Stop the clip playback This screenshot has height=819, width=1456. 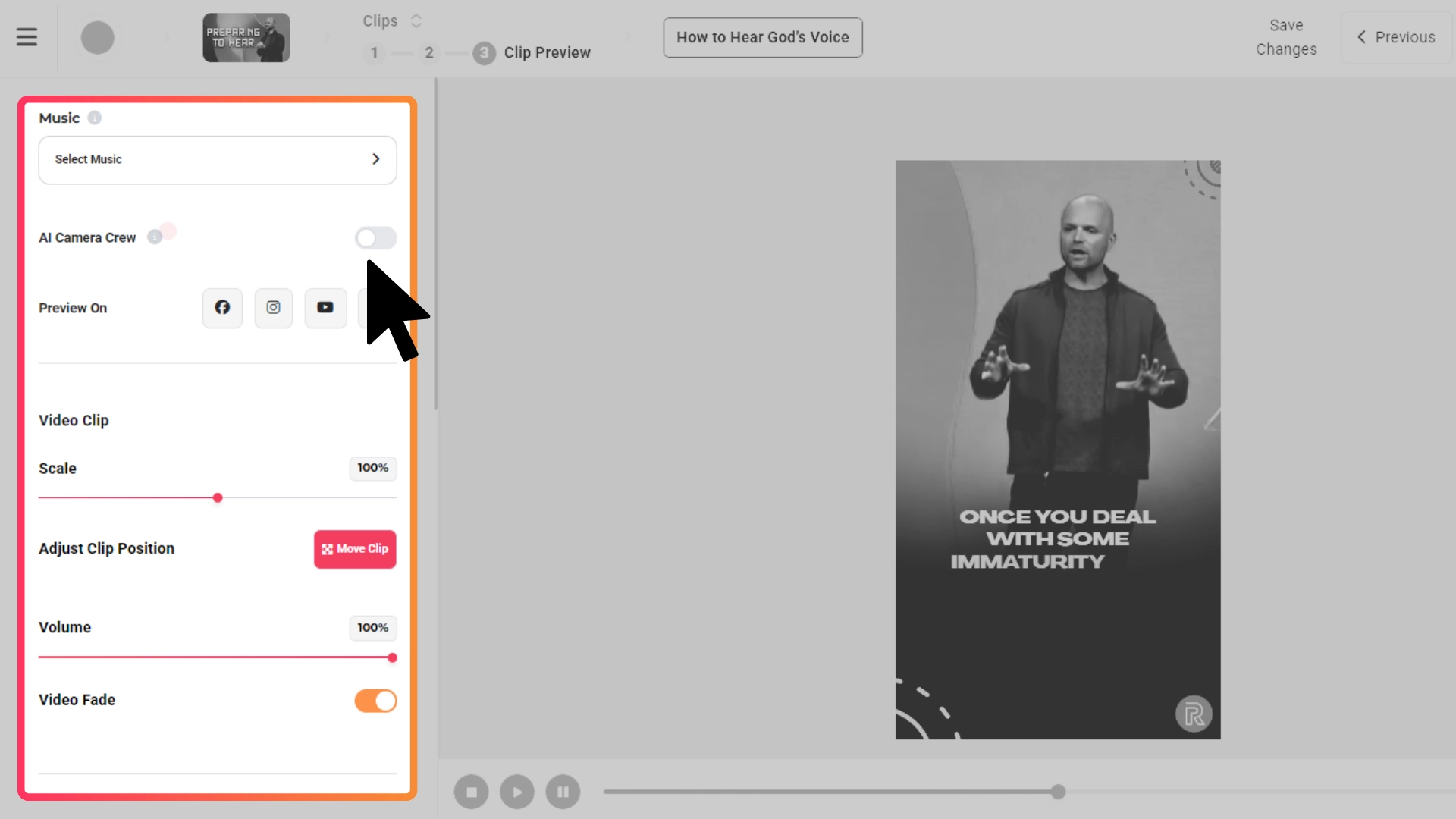(471, 792)
